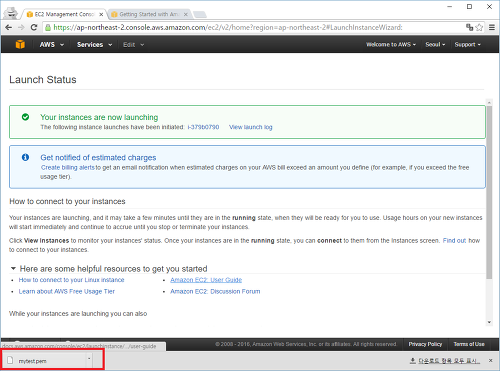Open the Edit dropdown in navbar
The image size is (500, 371).
point(133,45)
